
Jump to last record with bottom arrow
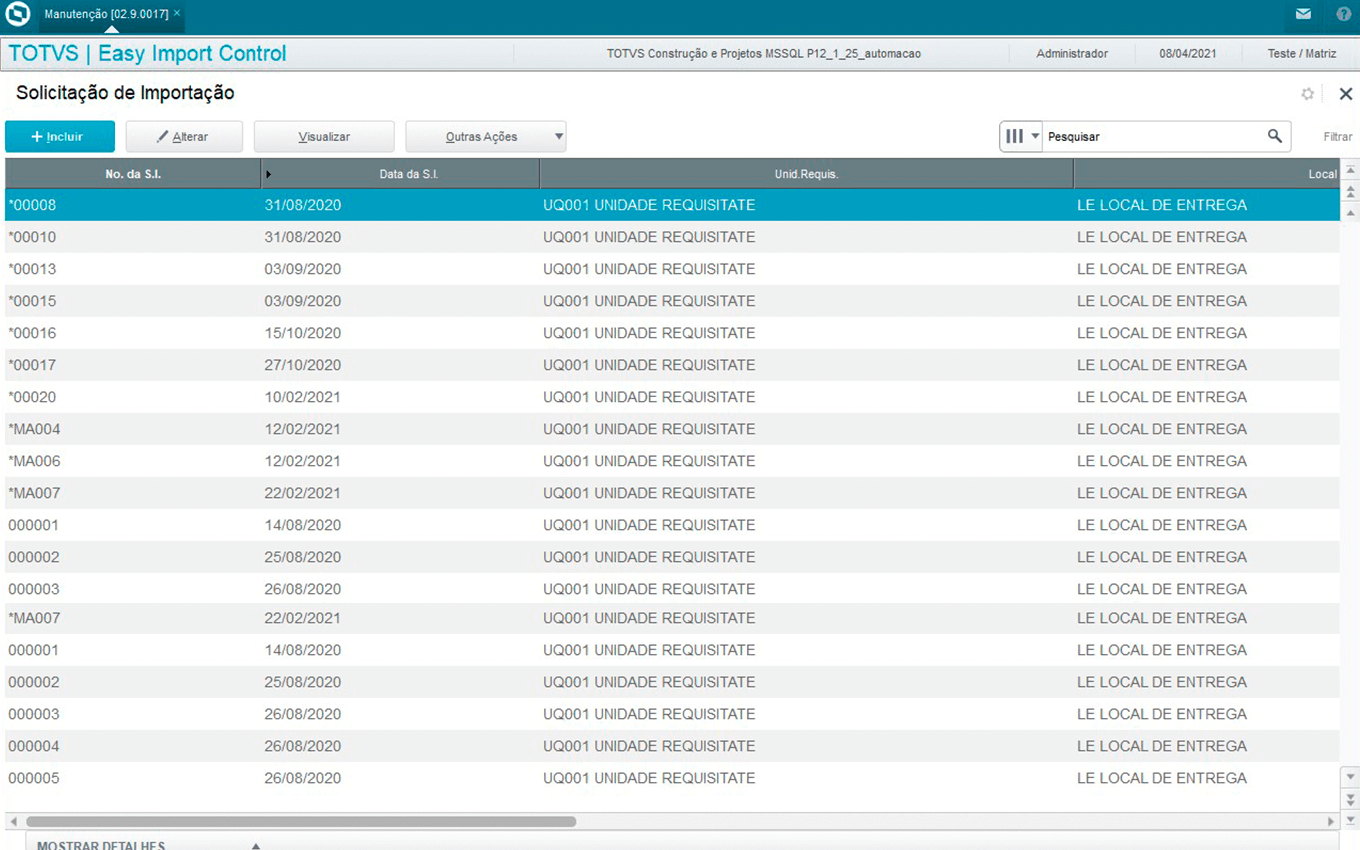pyautogui.click(x=1350, y=820)
